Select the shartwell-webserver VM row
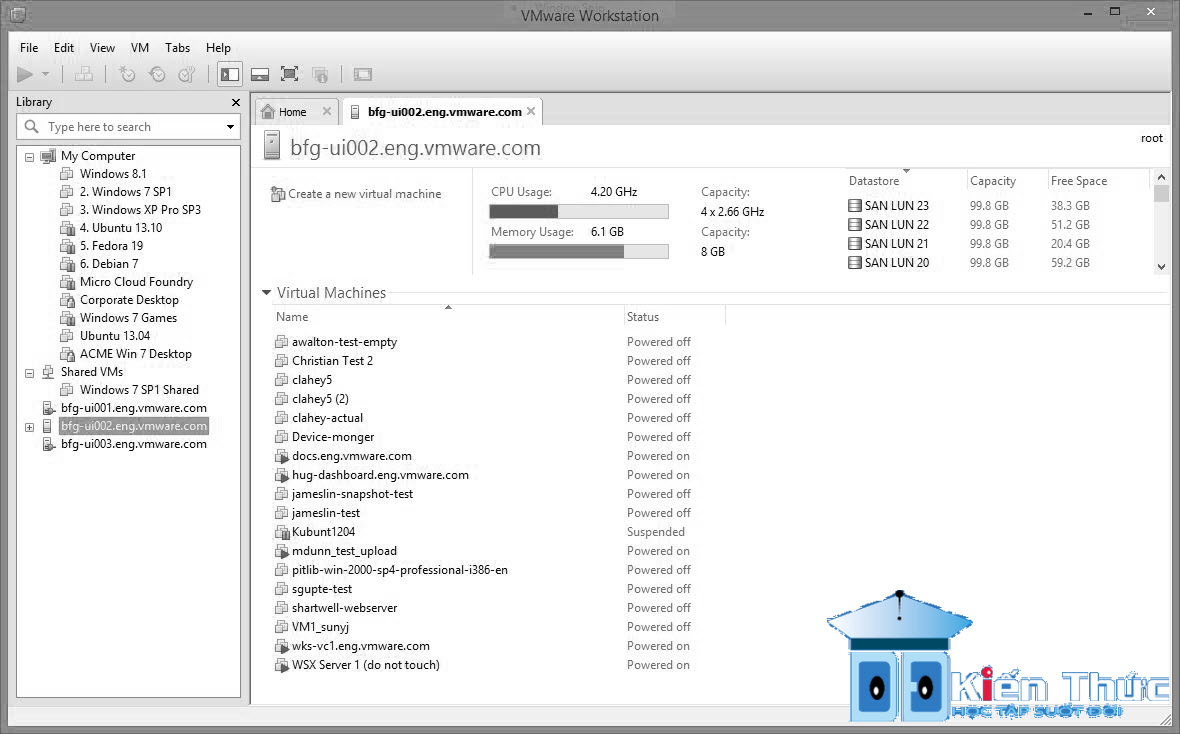1180x734 pixels. point(483,608)
